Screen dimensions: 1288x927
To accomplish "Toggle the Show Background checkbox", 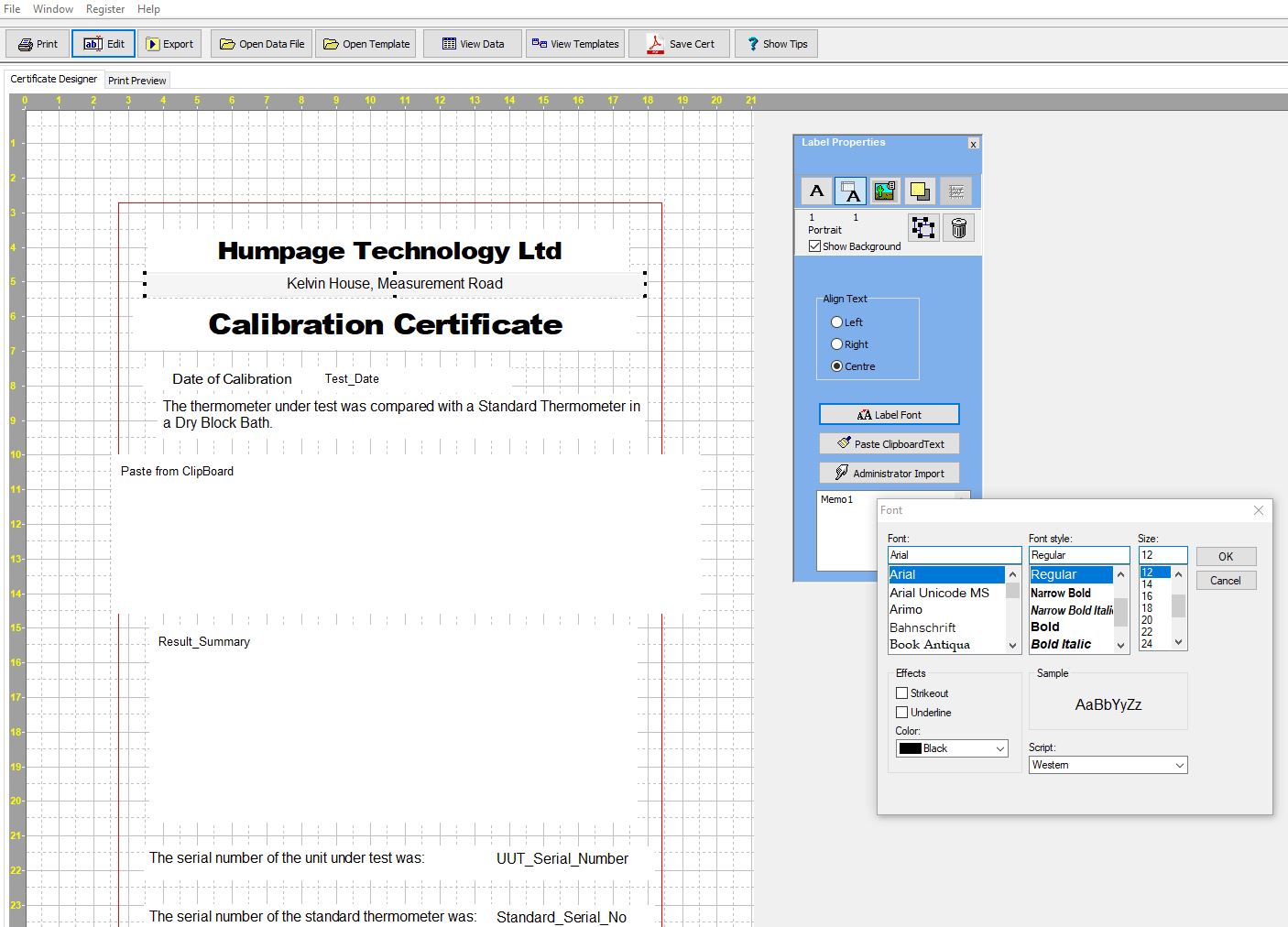I will point(814,246).
